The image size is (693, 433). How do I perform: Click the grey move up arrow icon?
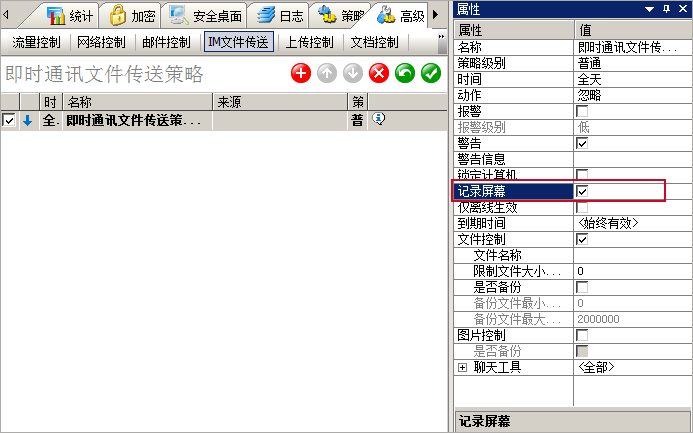pyautogui.click(x=327, y=73)
